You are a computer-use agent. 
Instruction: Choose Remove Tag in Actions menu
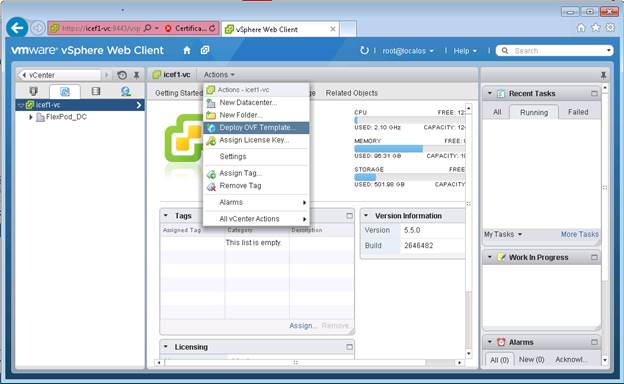pos(256,186)
